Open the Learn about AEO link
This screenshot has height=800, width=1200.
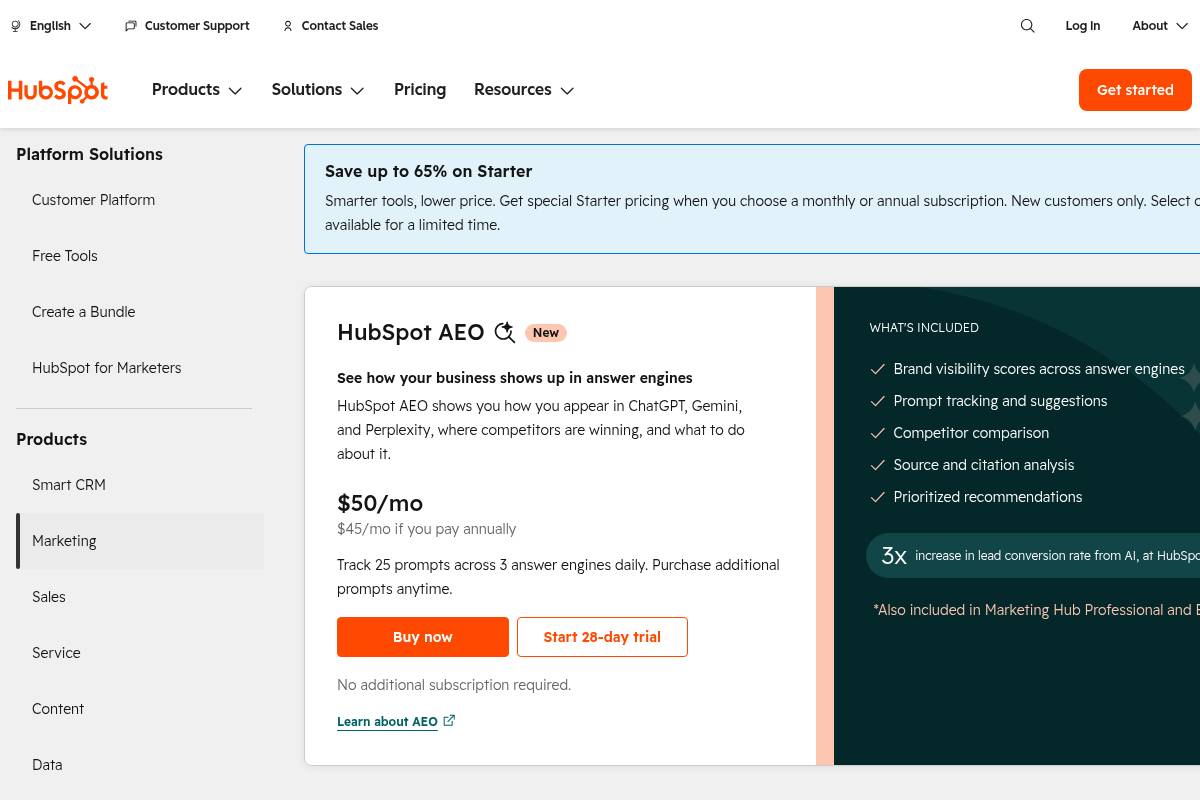tap(387, 722)
